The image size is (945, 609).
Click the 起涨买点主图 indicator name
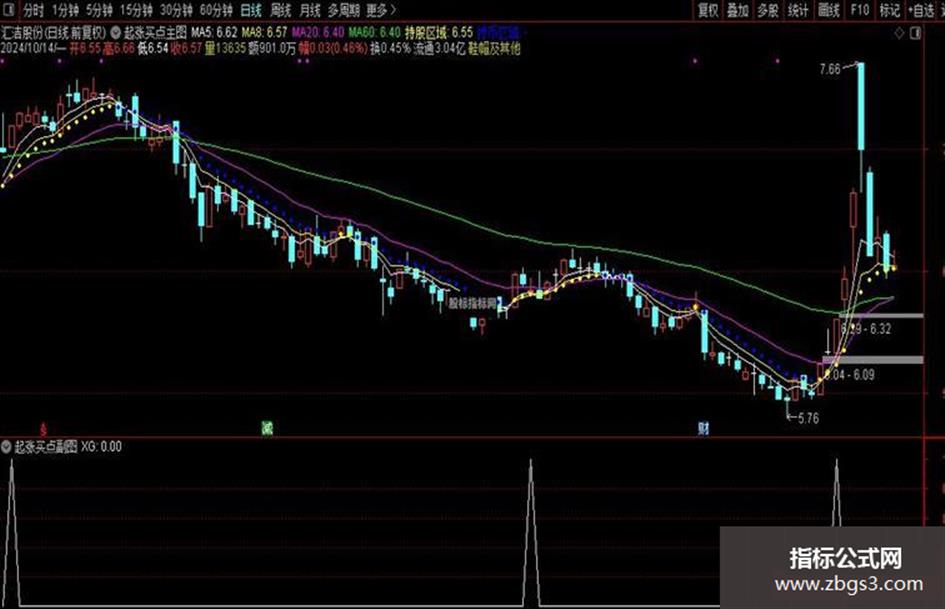[155, 32]
